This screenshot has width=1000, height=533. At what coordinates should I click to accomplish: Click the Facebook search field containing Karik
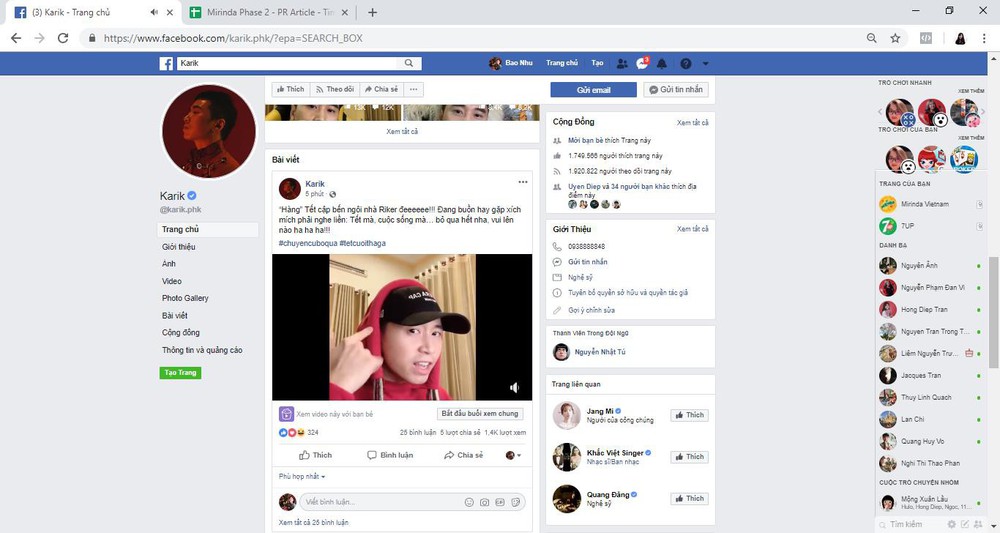point(287,63)
